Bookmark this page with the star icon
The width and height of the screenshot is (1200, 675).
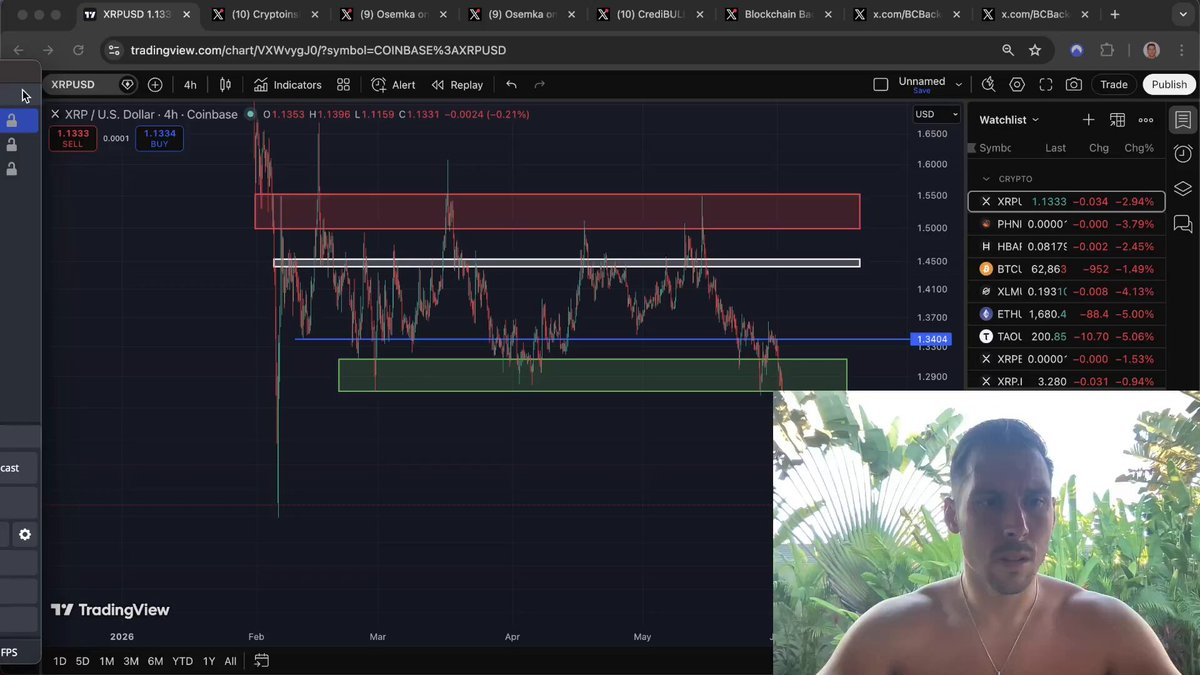[x=1035, y=50]
